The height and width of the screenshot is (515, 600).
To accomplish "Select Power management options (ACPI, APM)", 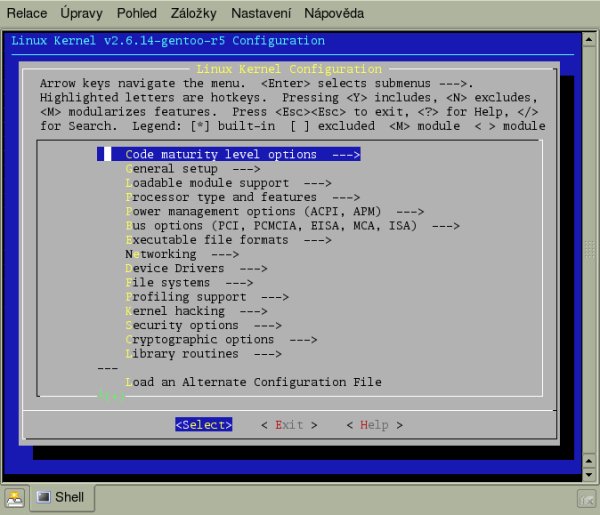I will pos(274,211).
